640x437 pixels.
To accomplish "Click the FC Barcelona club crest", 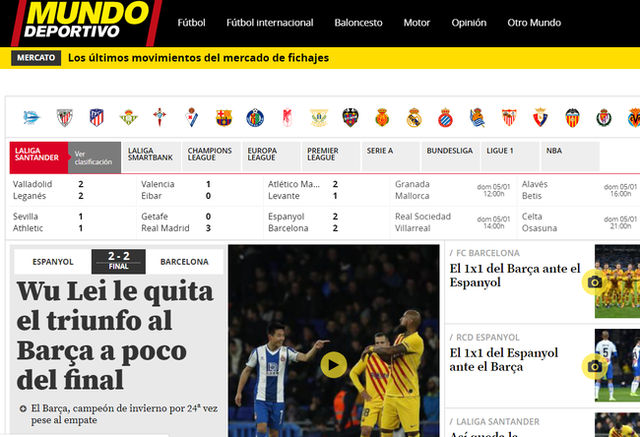I will (223, 117).
